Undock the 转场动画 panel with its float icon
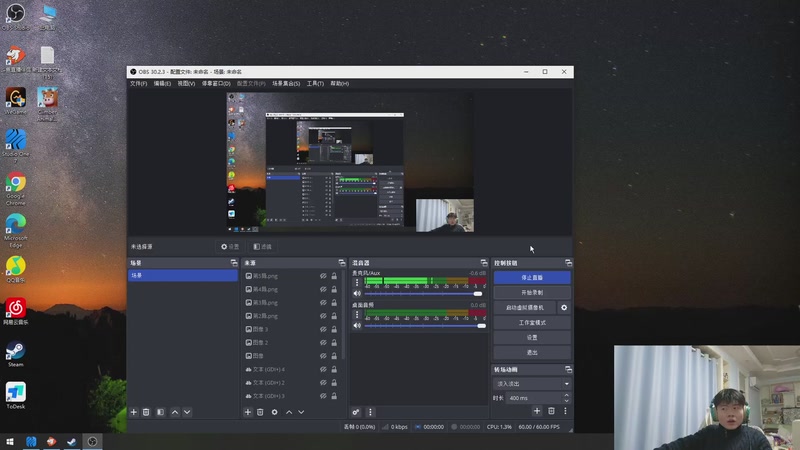This screenshot has width=800, height=450. [568, 369]
